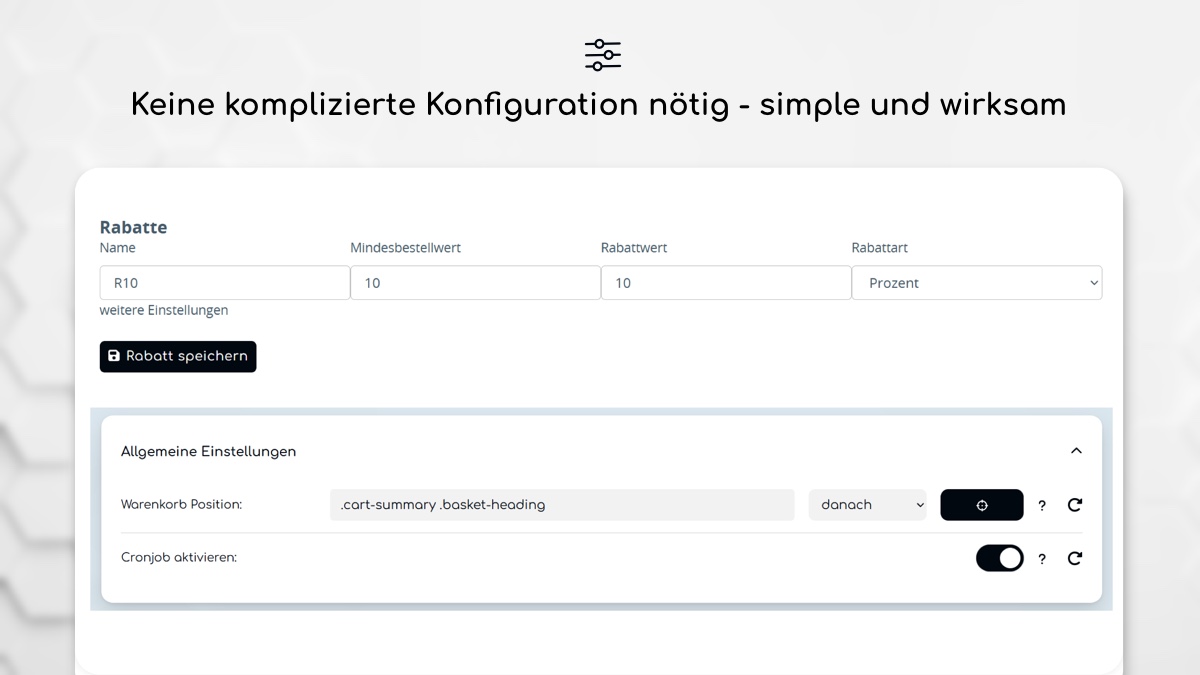Click the crosshair element picker button
The height and width of the screenshot is (675, 1200).
[981, 505]
